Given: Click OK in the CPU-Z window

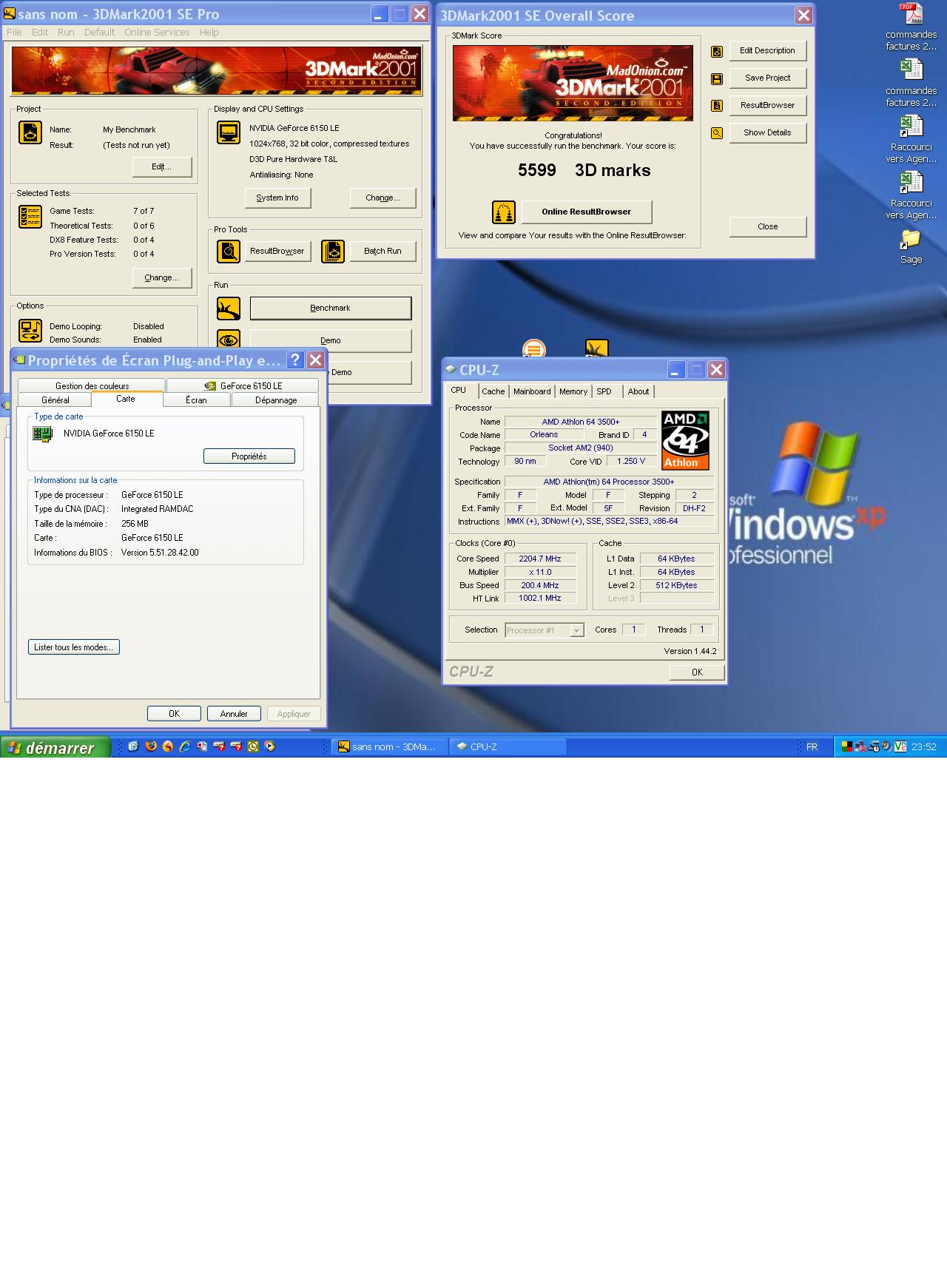Looking at the screenshot, I should pyautogui.click(x=697, y=672).
